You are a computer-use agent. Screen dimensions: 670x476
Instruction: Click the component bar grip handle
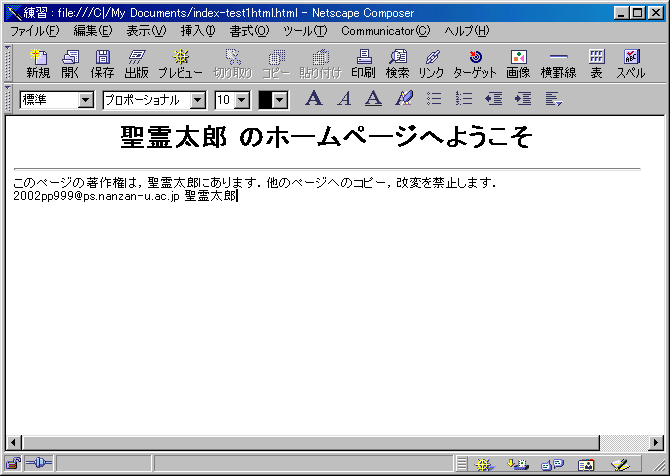pos(461,464)
